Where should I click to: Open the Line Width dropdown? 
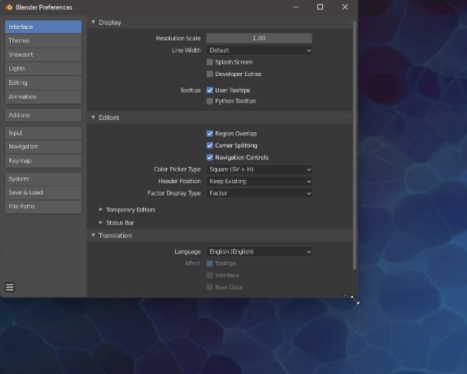pos(259,50)
